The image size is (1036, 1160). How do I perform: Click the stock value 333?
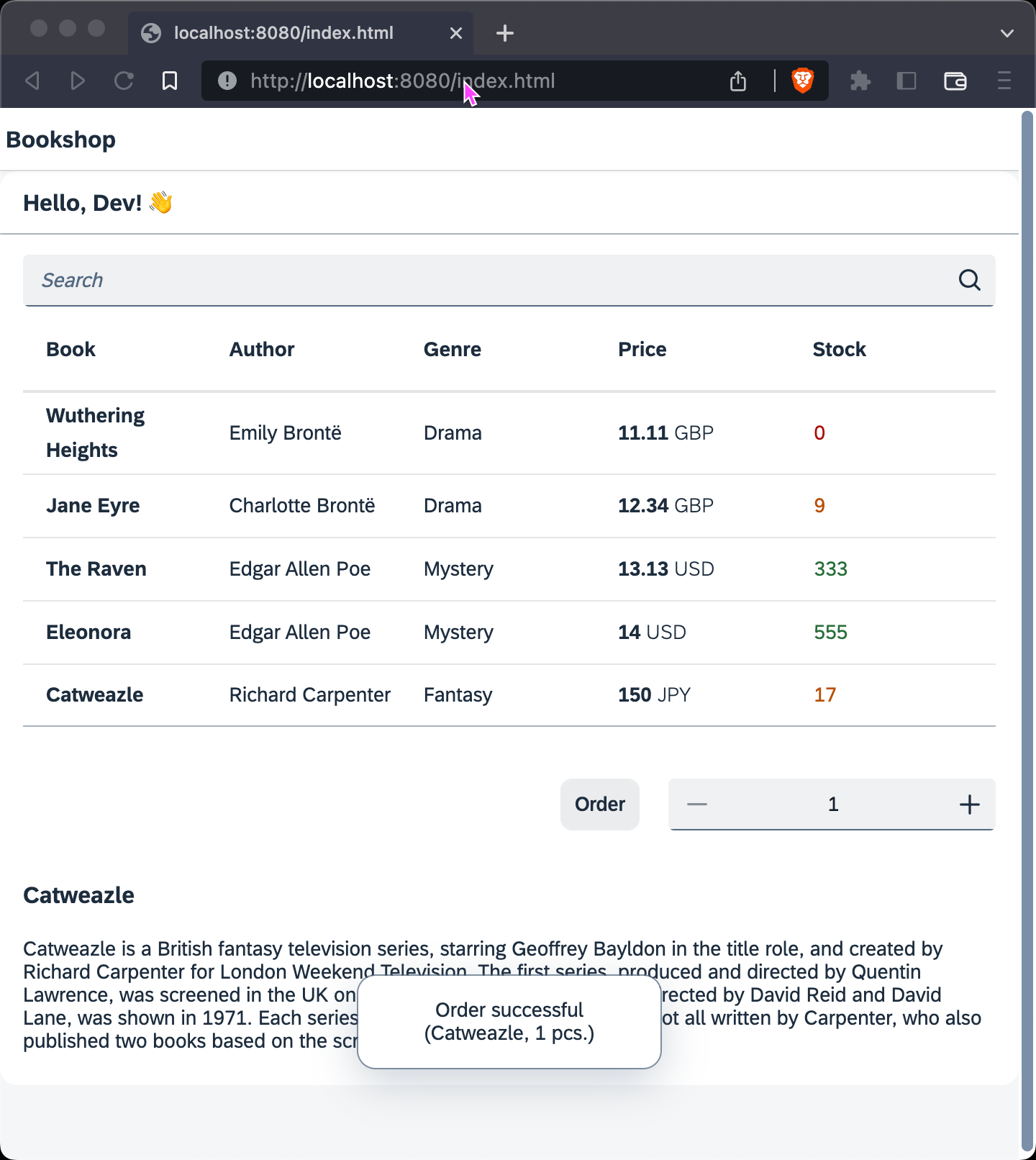pyautogui.click(x=831, y=569)
